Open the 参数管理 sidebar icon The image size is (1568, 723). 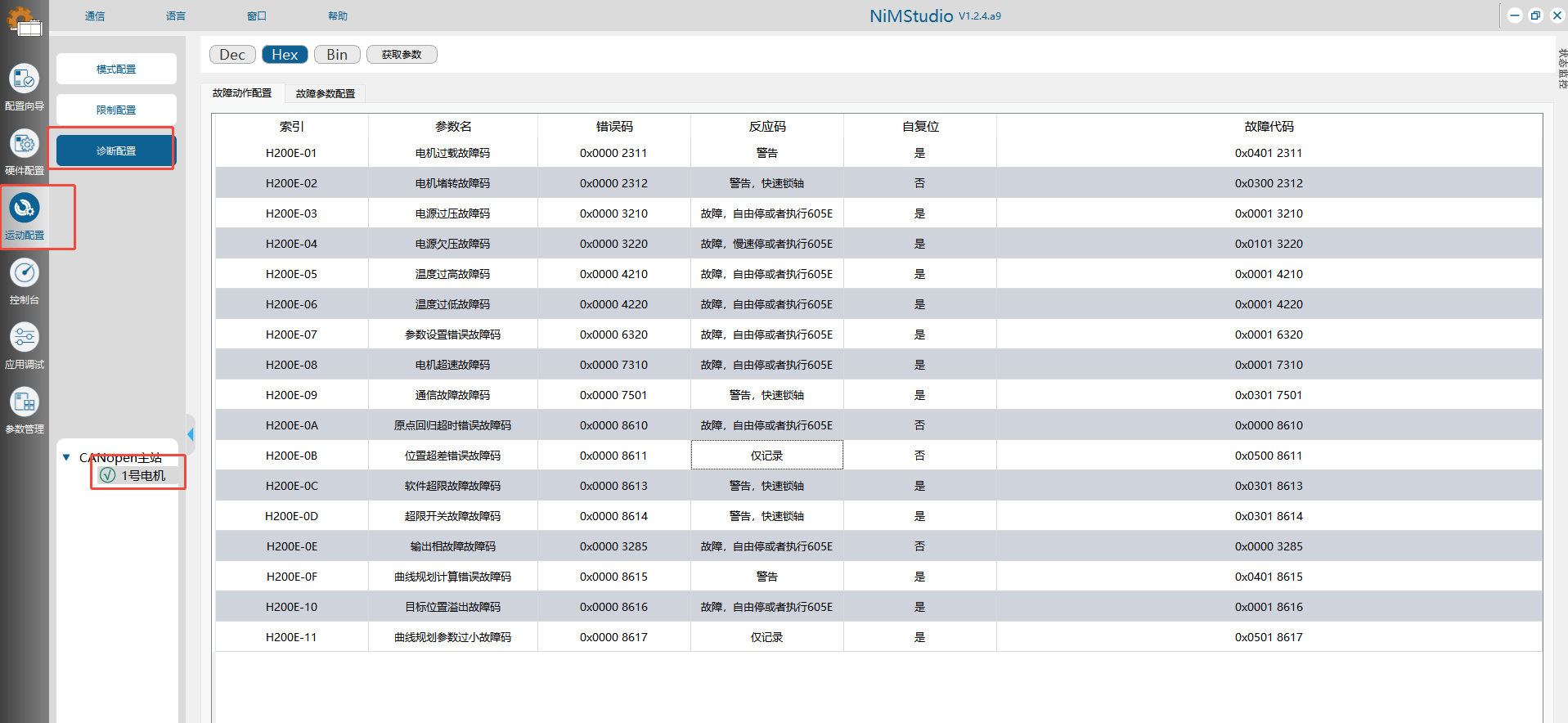pos(25,402)
